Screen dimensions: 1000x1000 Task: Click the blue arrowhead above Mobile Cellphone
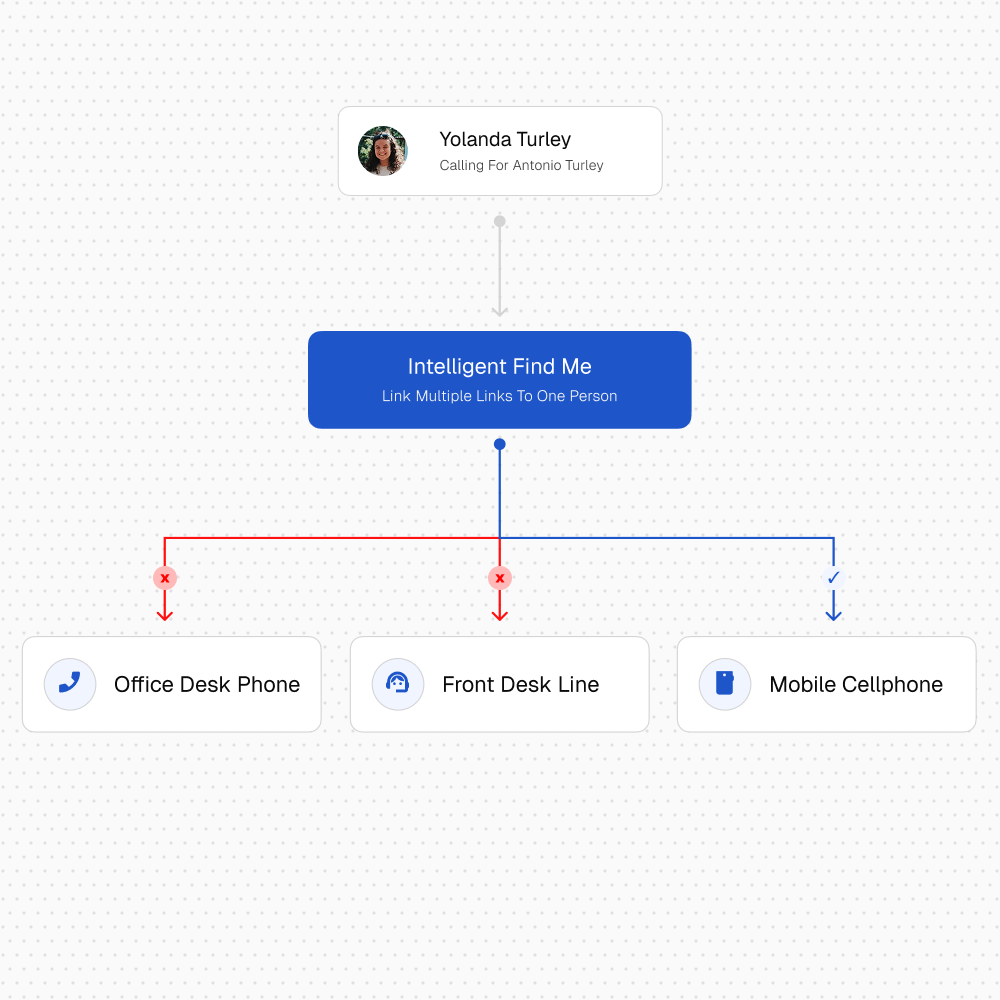833,614
